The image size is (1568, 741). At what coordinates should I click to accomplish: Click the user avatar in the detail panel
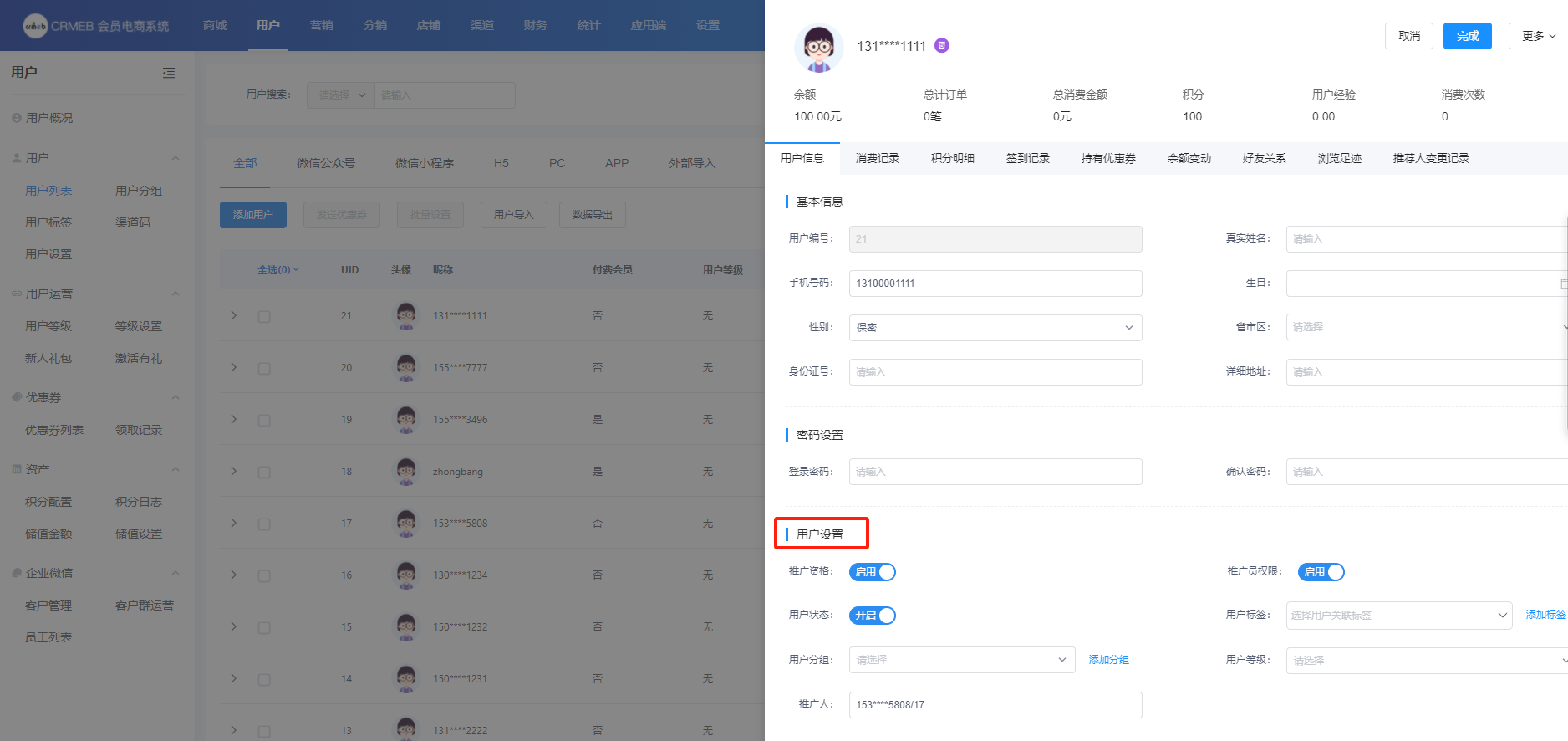818,48
